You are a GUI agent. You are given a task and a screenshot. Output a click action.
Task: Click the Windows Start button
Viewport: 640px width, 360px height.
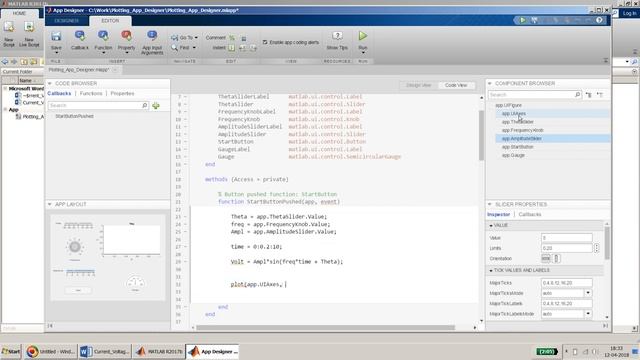click(x=11, y=351)
